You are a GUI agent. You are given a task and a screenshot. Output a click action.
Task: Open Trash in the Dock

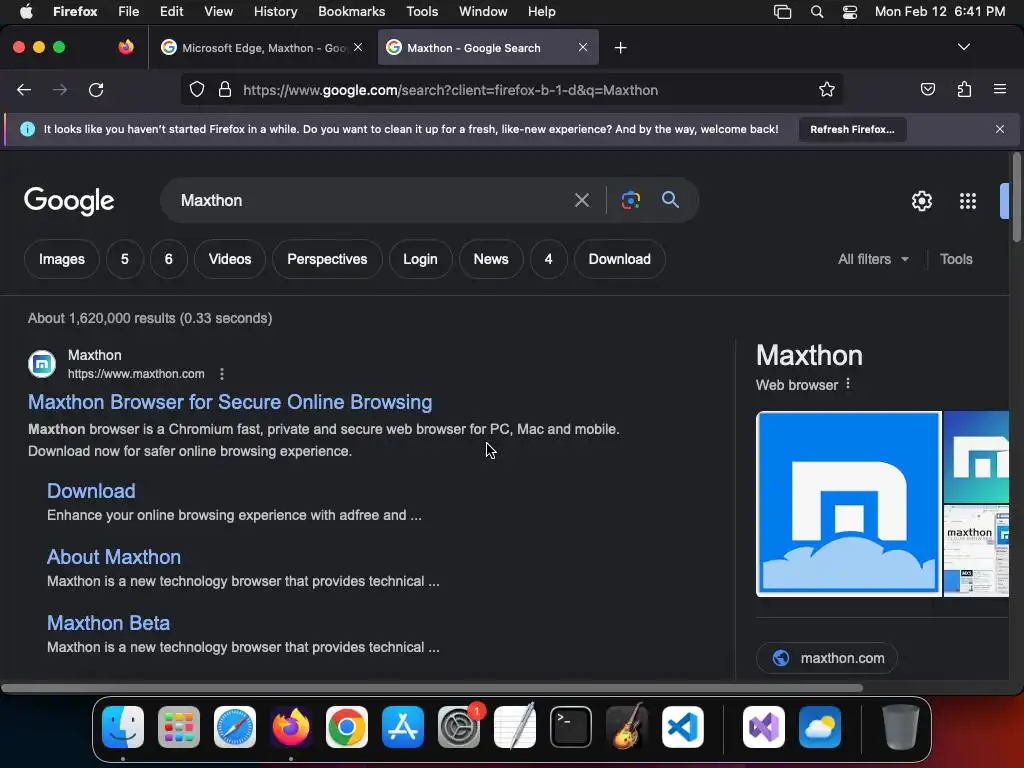(x=901, y=727)
